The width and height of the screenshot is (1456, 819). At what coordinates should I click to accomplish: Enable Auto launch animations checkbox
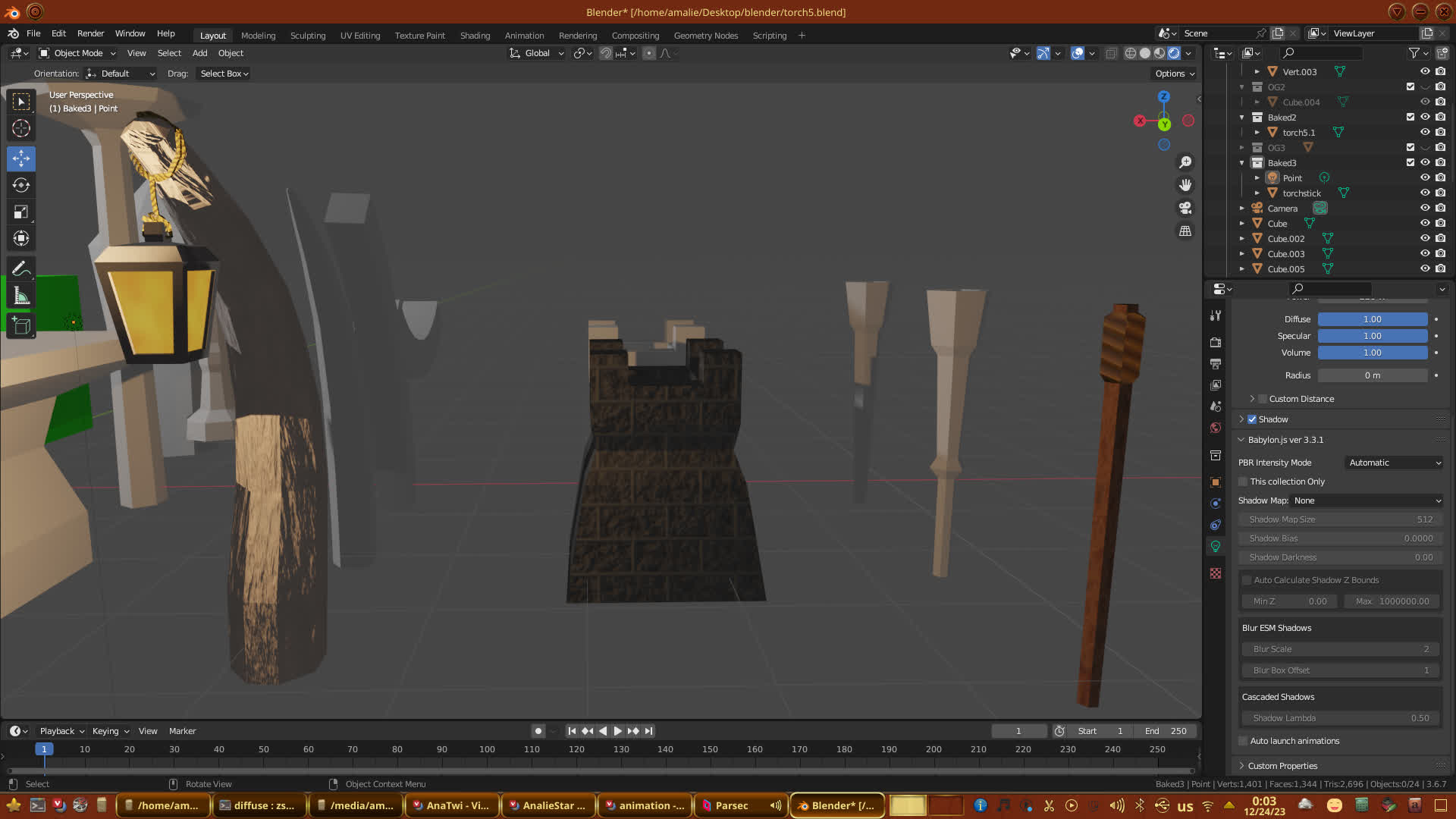point(1243,741)
